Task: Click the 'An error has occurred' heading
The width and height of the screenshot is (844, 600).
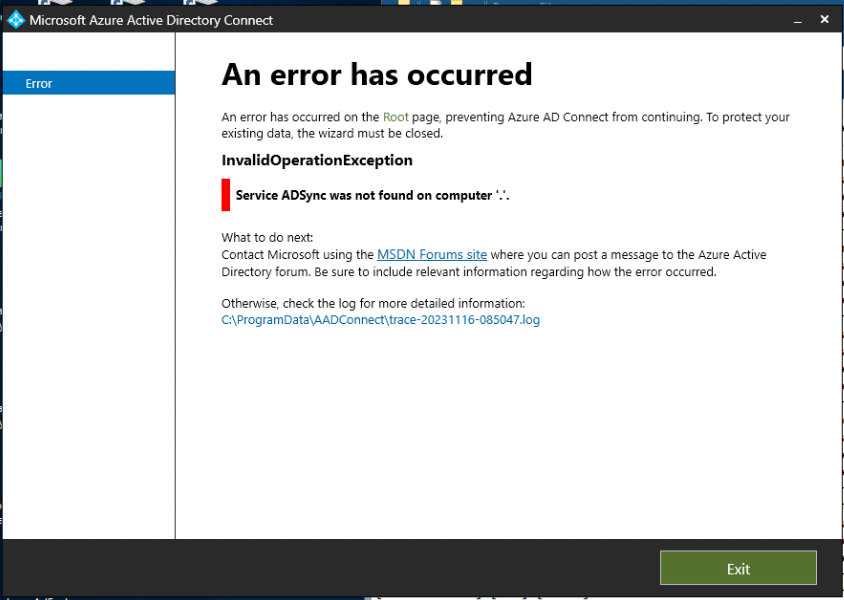Action: [x=377, y=74]
